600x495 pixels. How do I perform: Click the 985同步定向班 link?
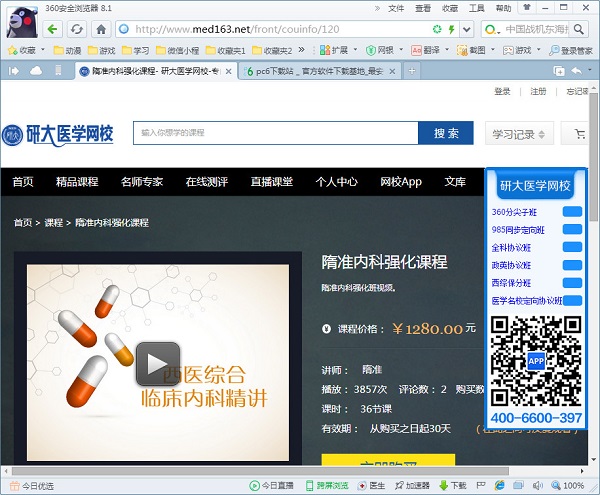pos(518,230)
